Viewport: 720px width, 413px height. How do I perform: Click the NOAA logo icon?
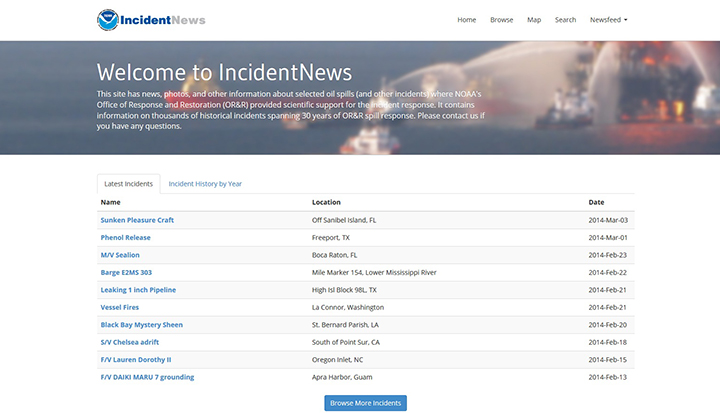click(108, 20)
